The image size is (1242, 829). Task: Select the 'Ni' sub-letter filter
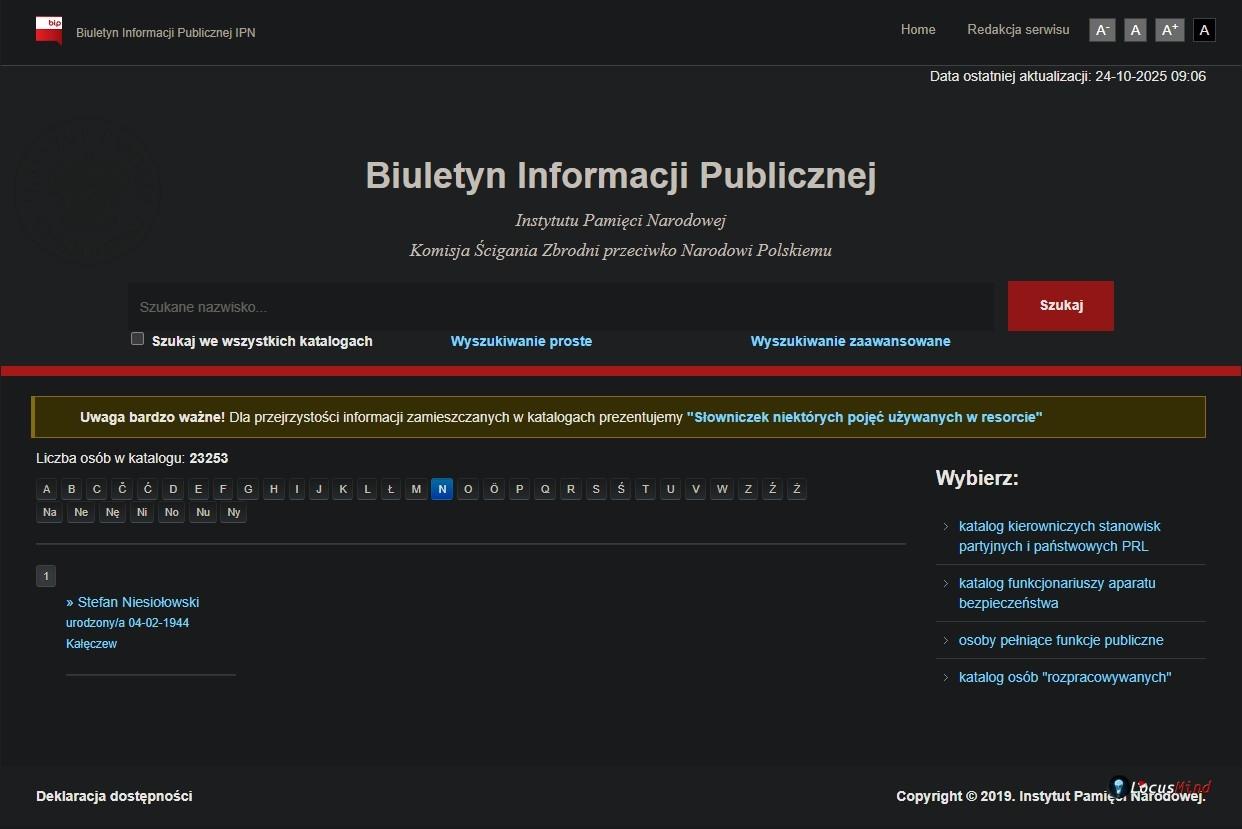pyautogui.click(x=143, y=513)
